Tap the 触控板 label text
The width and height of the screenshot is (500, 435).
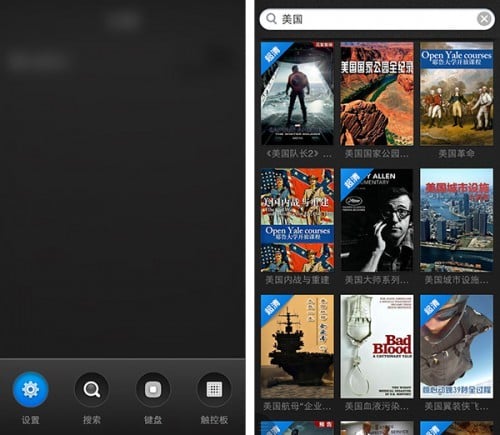click(214, 420)
